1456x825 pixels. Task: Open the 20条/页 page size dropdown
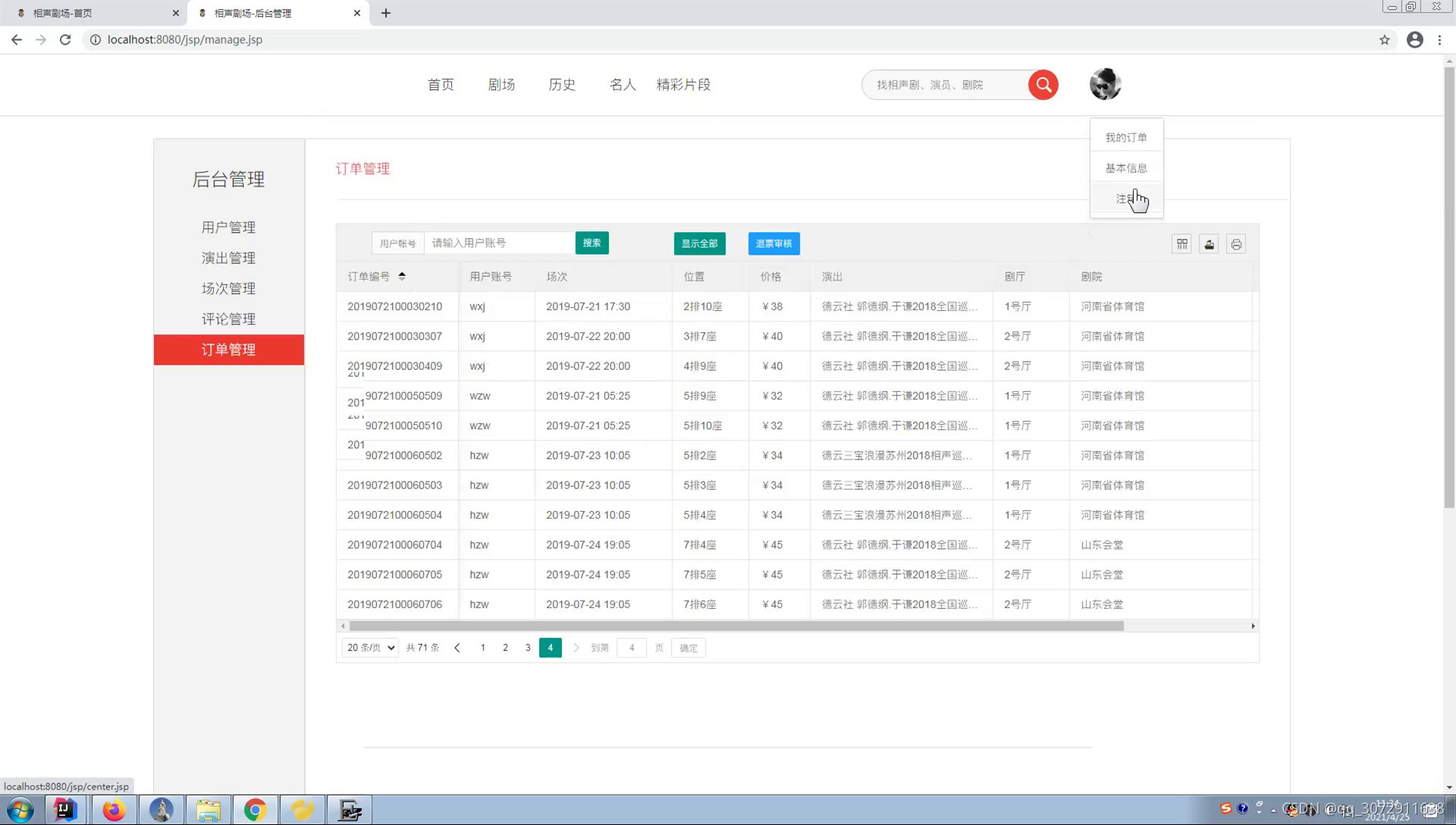370,648
